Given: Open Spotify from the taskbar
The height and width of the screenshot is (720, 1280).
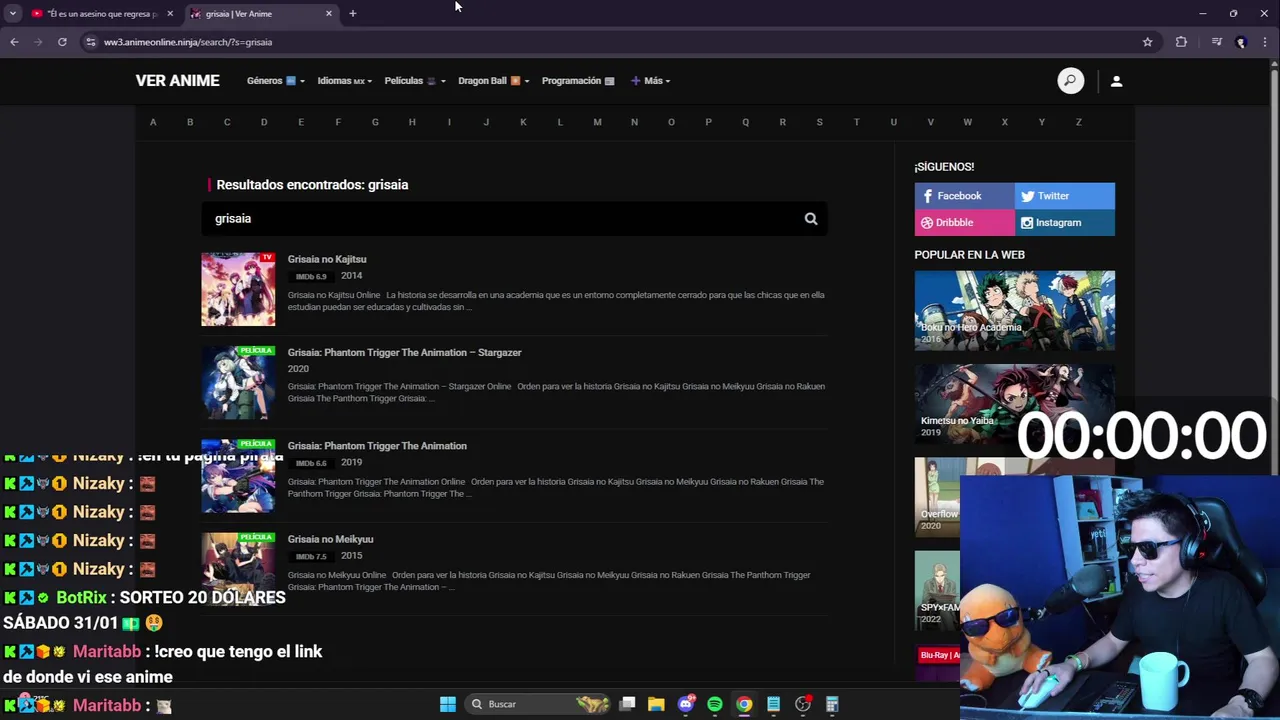Looking at the screenshot, I should pos(714,704).
